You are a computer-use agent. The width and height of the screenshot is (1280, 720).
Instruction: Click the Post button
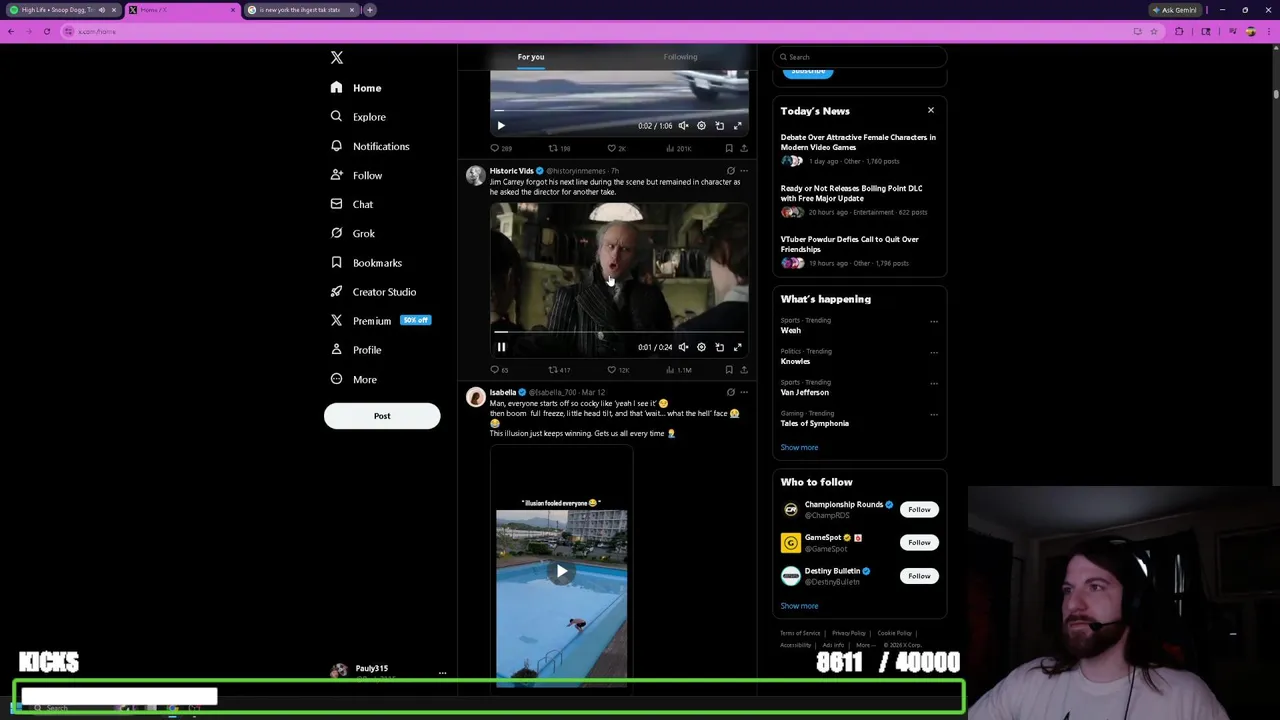[x=382, y=416]
